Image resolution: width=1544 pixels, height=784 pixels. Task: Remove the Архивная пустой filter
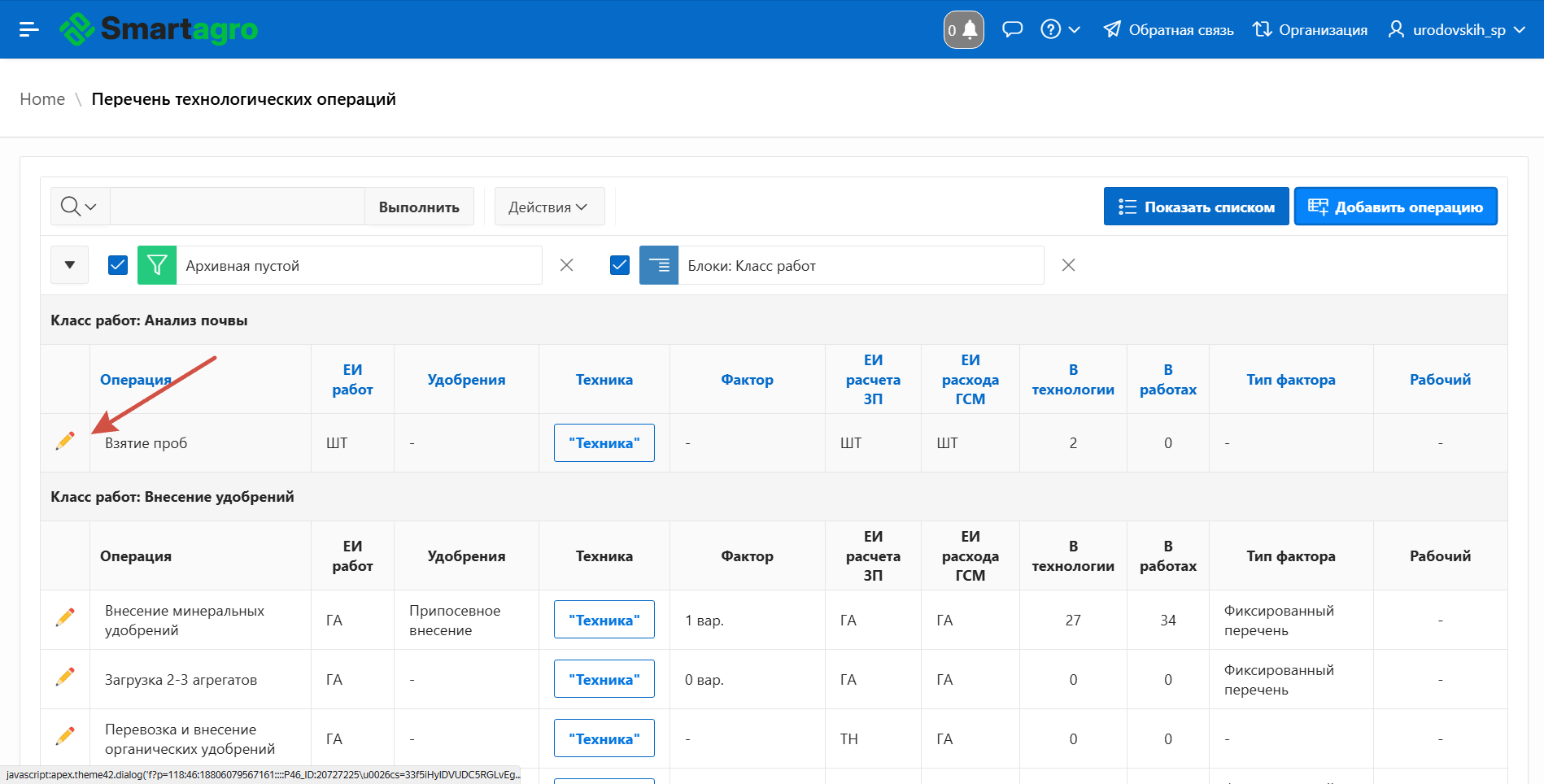567,265
